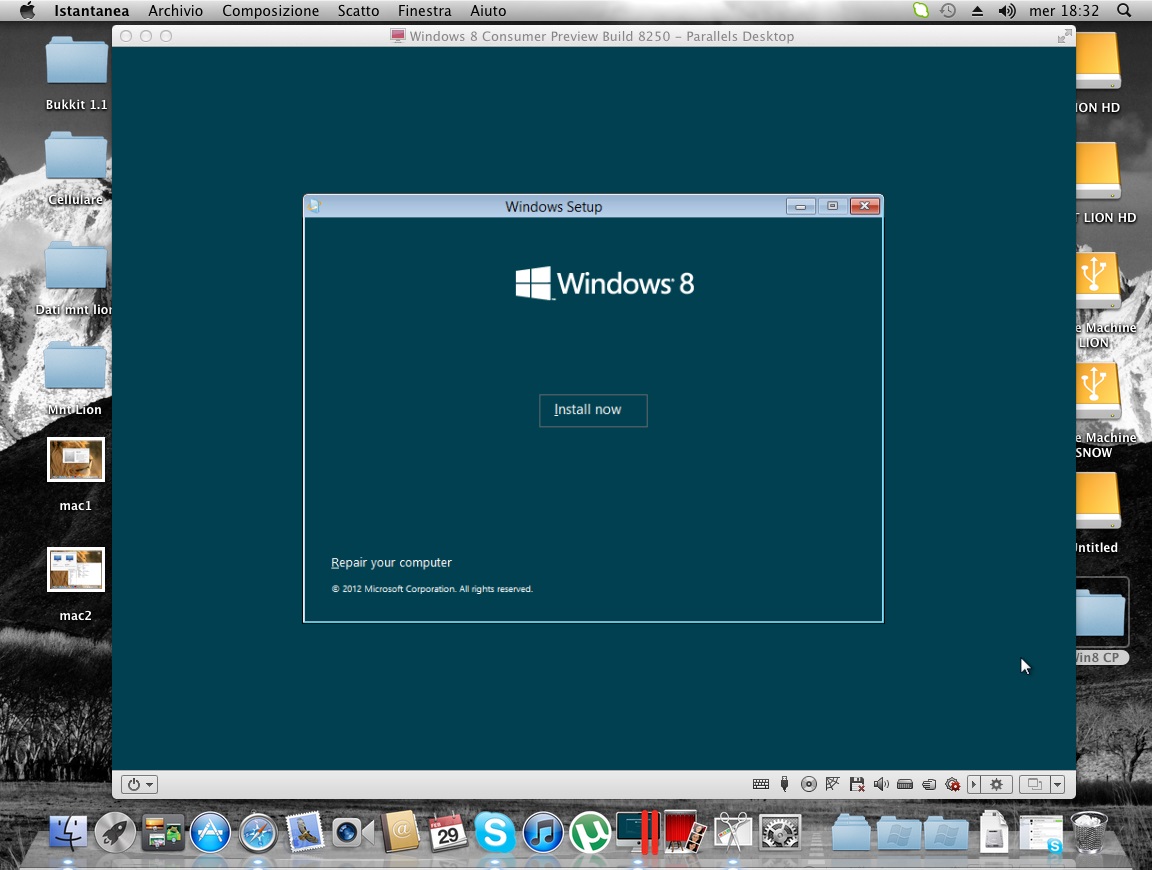Minimize the Windows Setup dialog
This screenshot has width=1152, height=870.
(x=800, y=206)
